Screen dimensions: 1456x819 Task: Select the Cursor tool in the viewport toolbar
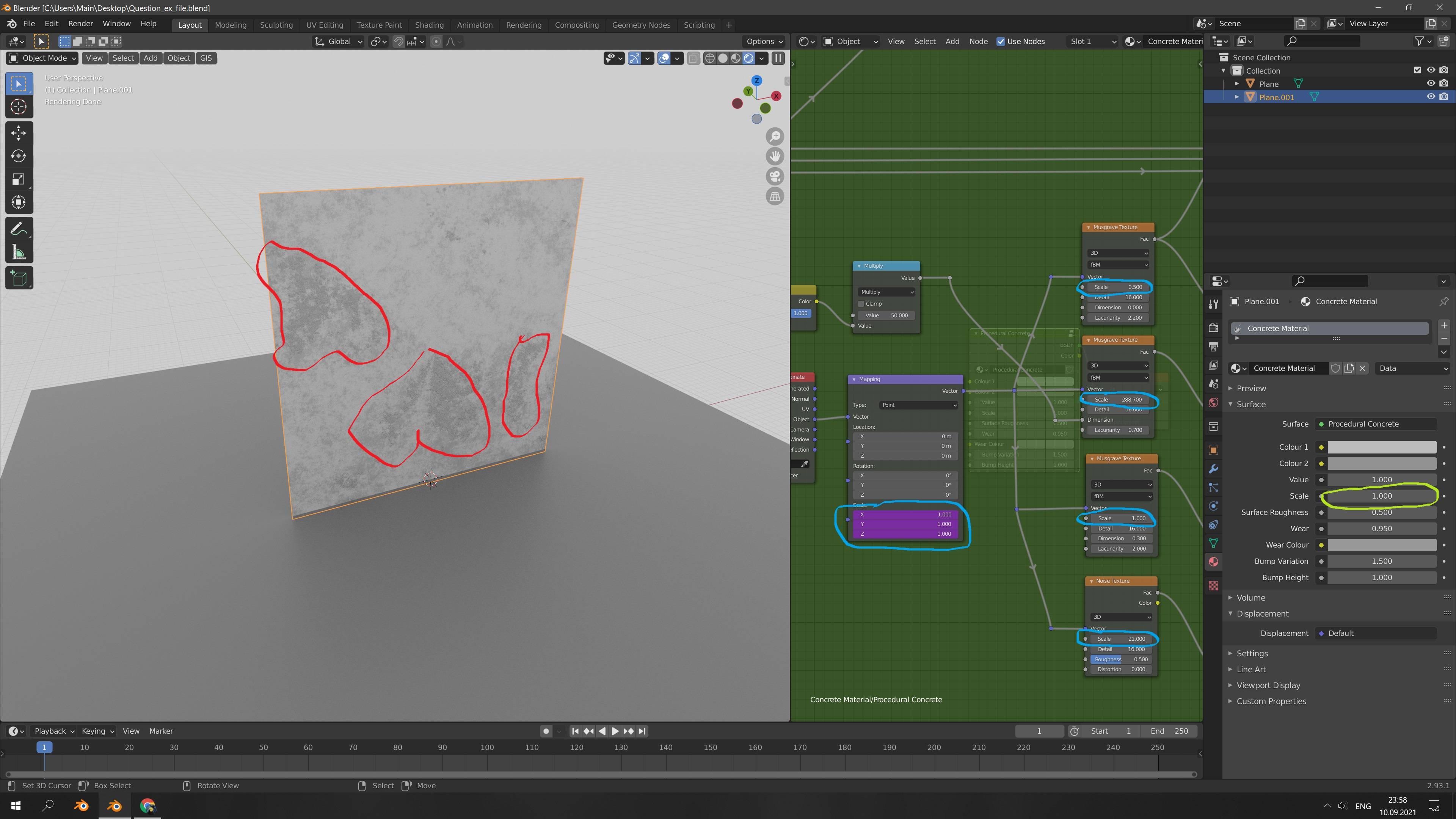click(19, 107)
